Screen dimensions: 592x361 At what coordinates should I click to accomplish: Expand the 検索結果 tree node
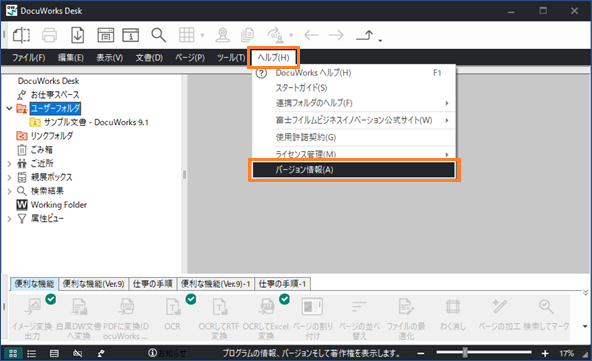(x=9, y=191)
